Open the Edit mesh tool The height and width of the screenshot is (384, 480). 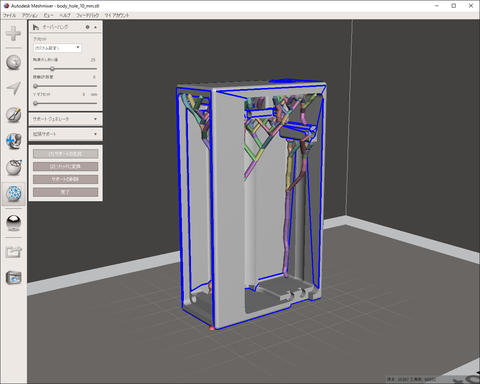click(13, 167)
